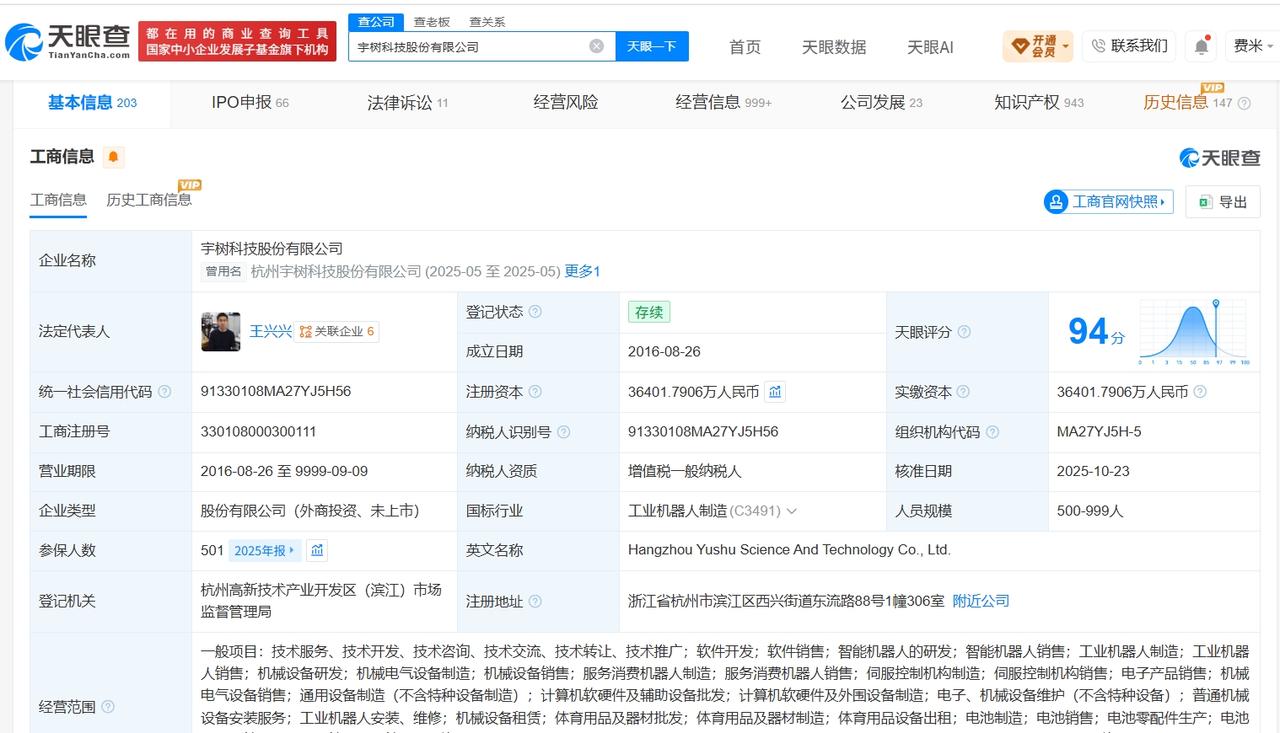Image resolution: width=1280 pixels, height=733 pixels.
Task: Select registration number 330108000300111
Action: (258, 432)
